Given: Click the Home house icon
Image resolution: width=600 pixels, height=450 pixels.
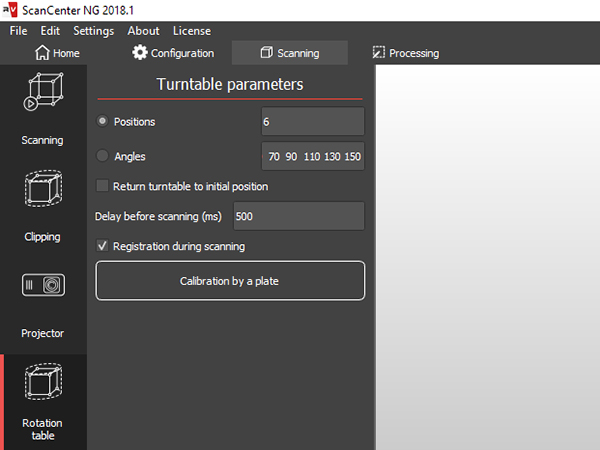Looking at the screenshot, I should coord(42,53).
